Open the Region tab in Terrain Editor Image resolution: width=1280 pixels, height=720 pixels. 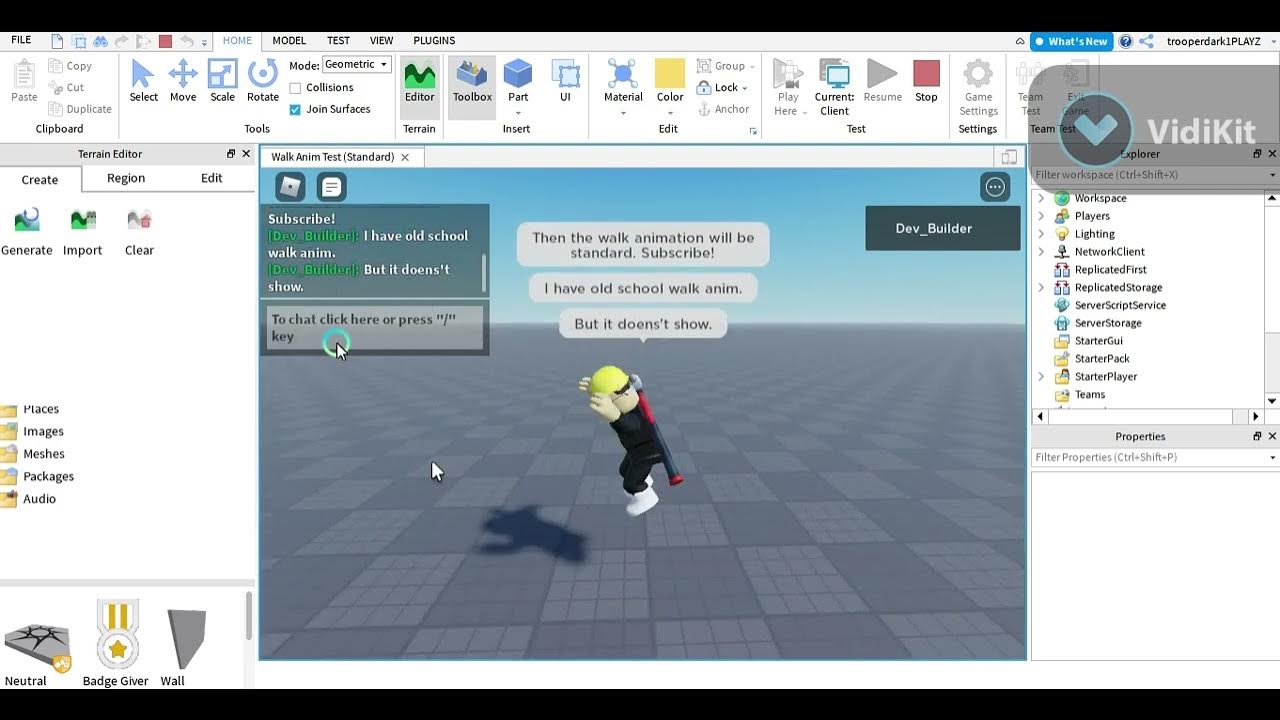[x=126, y=178]
